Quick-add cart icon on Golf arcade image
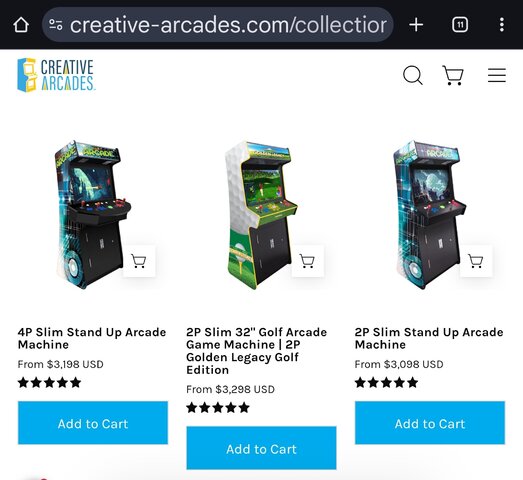 pyautogui.click(x=307, y=261)
